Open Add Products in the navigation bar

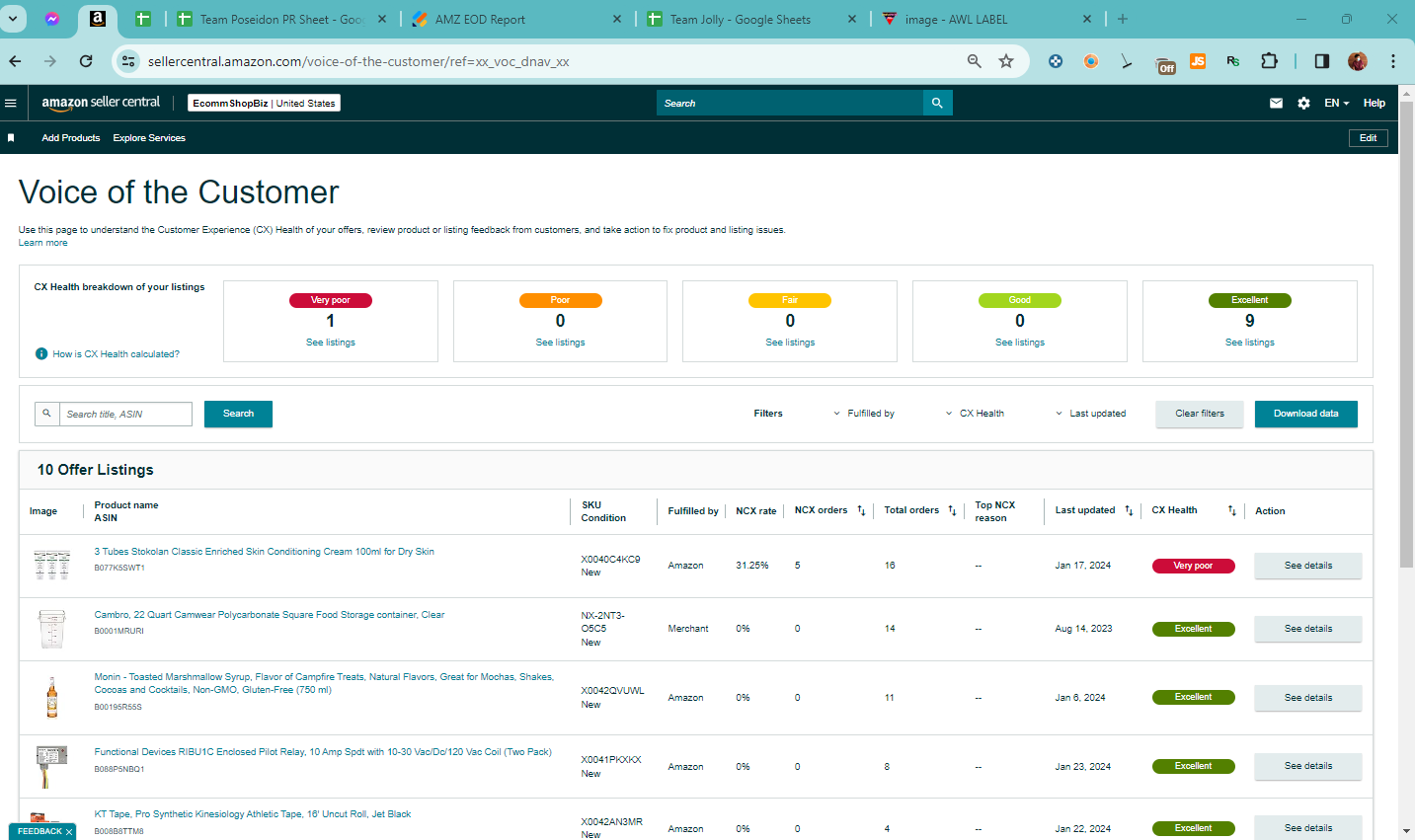[71, 138]
